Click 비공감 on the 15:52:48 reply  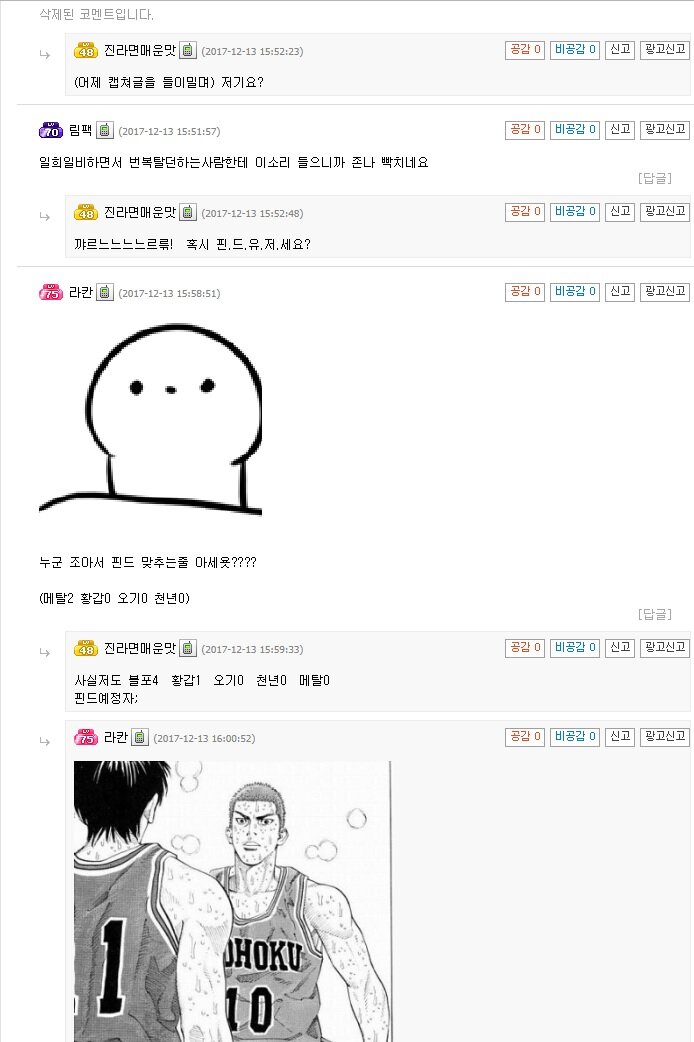click(575, 212)
